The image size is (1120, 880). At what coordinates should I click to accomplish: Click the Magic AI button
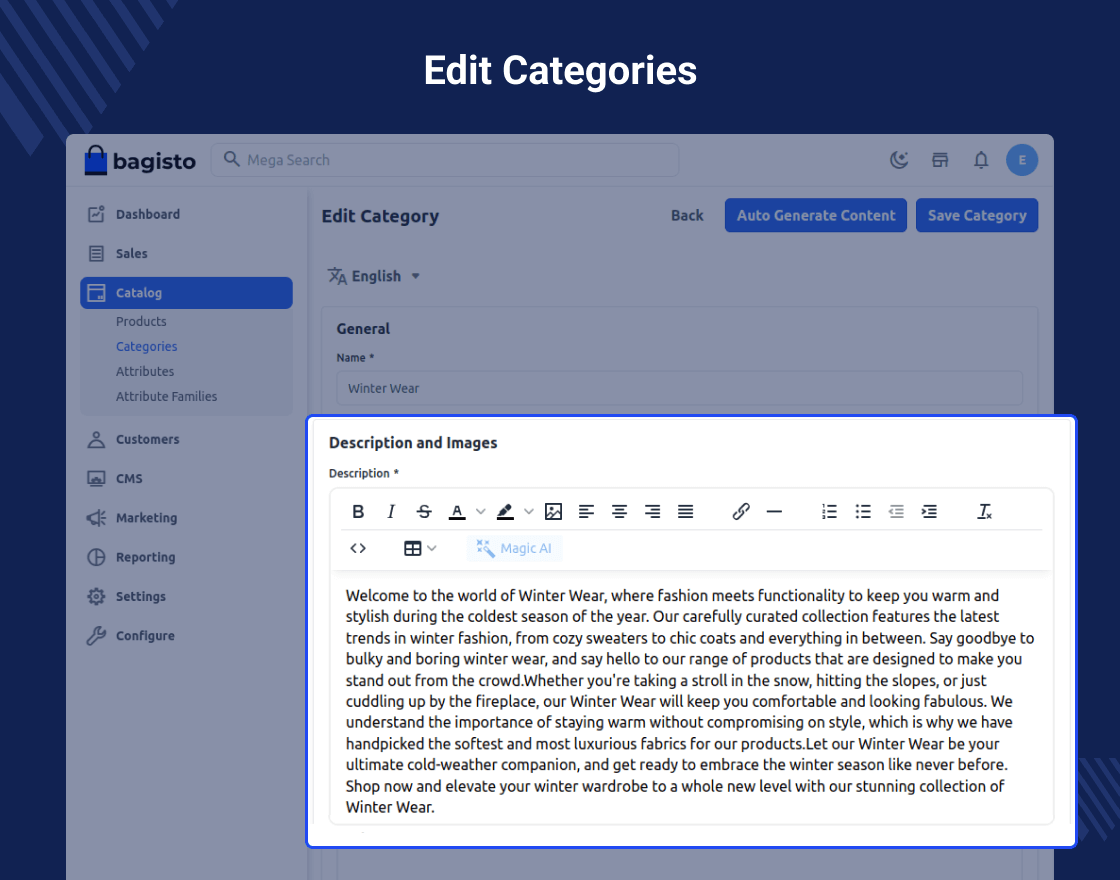pyautogui.click(x=514, y=549)
